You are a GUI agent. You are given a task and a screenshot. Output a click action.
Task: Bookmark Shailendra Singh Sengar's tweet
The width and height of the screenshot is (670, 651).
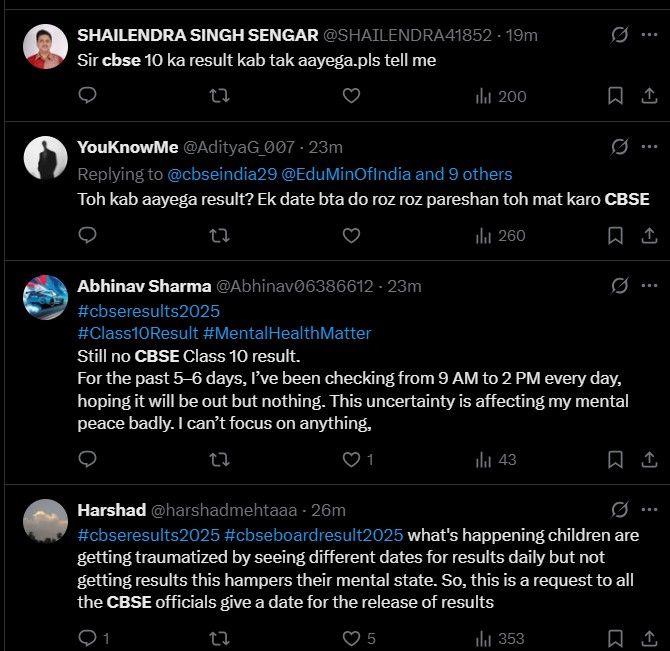point(616,96)
